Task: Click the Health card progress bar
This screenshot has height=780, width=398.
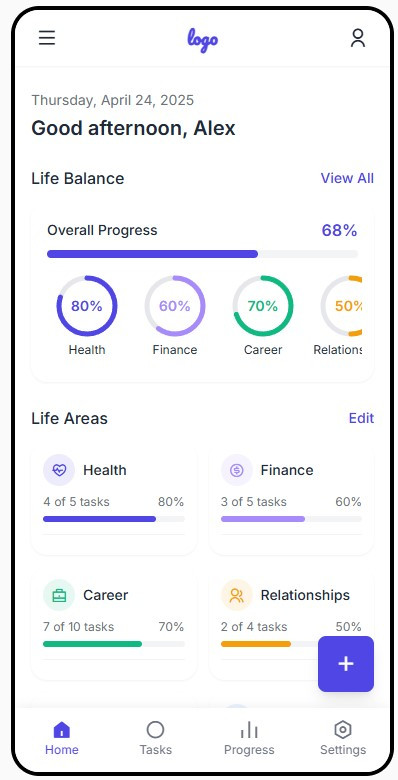Action: coord(113,519)
